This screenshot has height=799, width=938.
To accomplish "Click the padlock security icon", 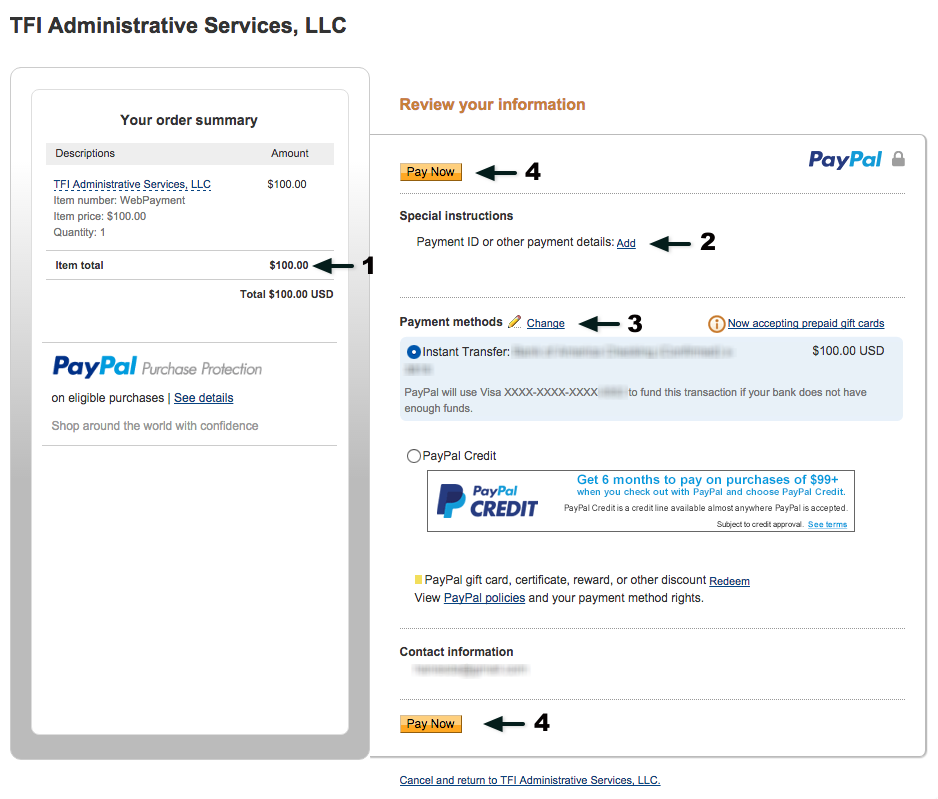I will [898, 158].
